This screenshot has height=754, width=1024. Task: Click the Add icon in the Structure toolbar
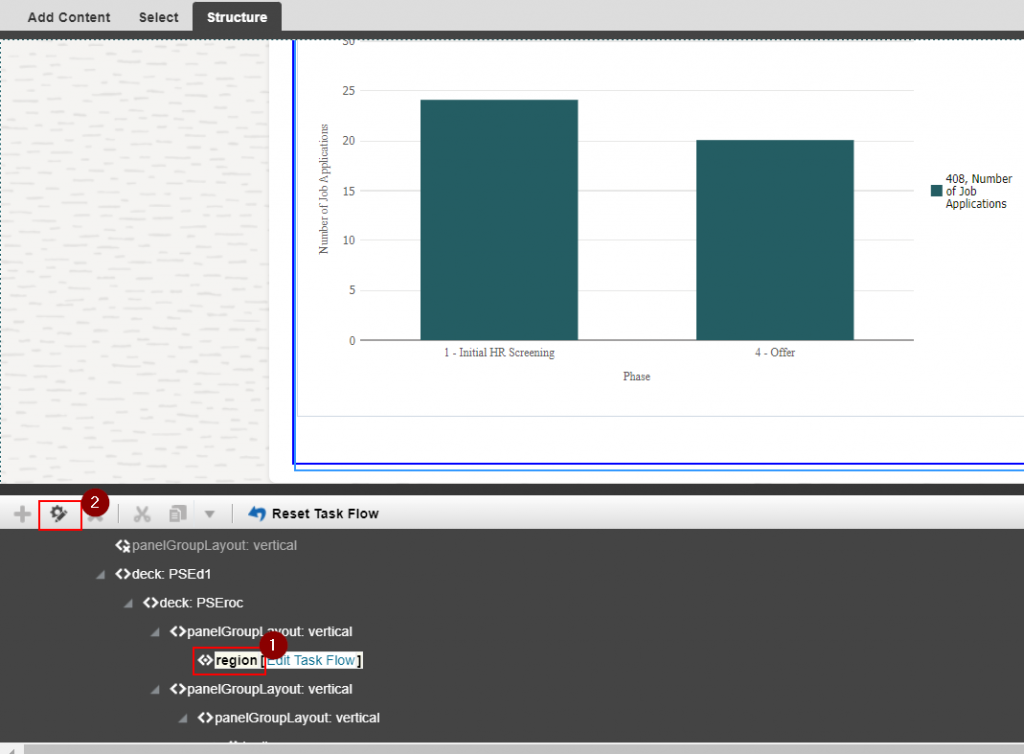22,513
